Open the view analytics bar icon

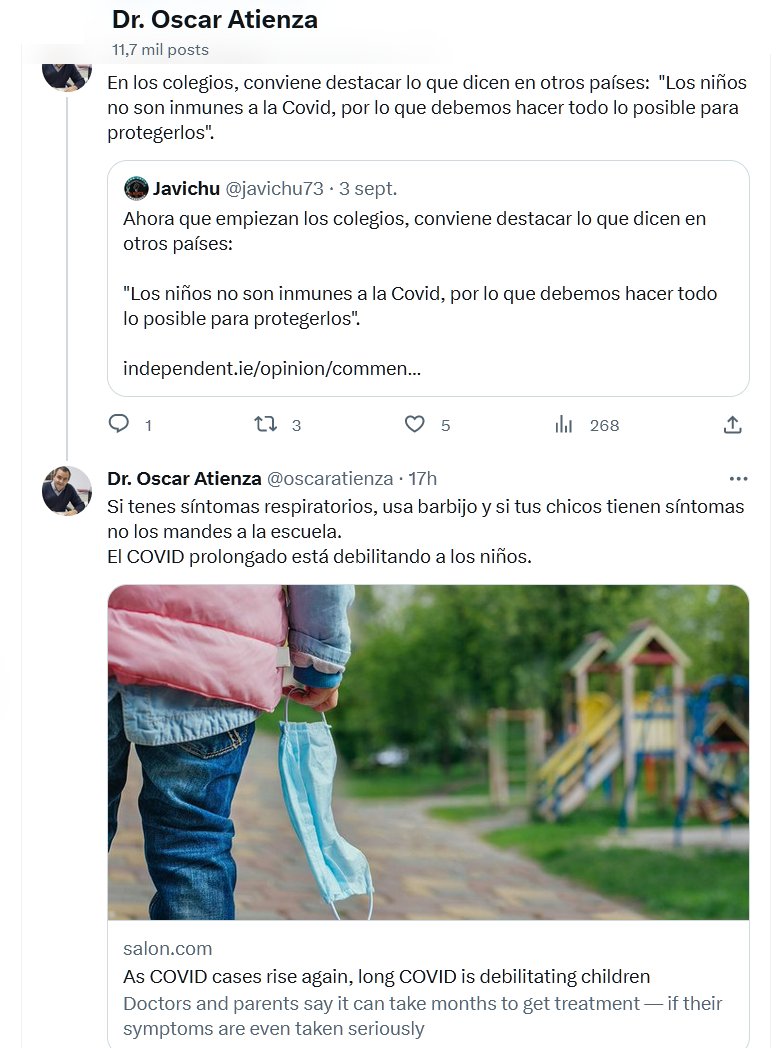(x=564, y=424)
